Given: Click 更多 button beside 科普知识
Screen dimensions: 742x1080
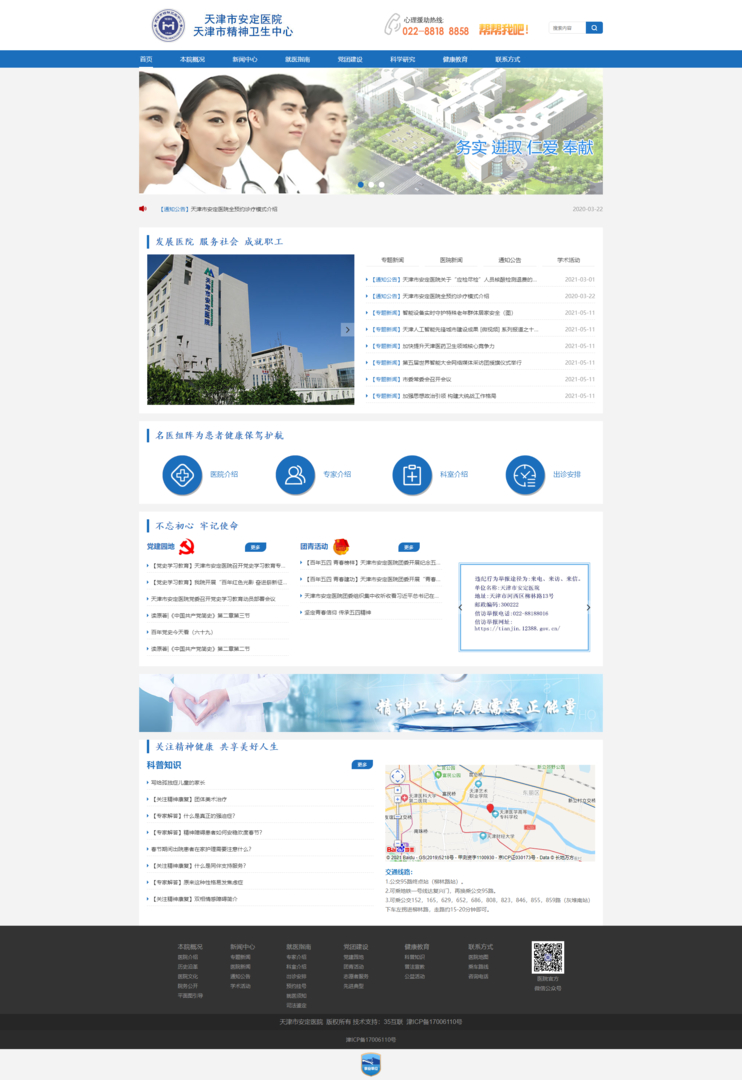Looking at the screenshot, I should [362, 765].
